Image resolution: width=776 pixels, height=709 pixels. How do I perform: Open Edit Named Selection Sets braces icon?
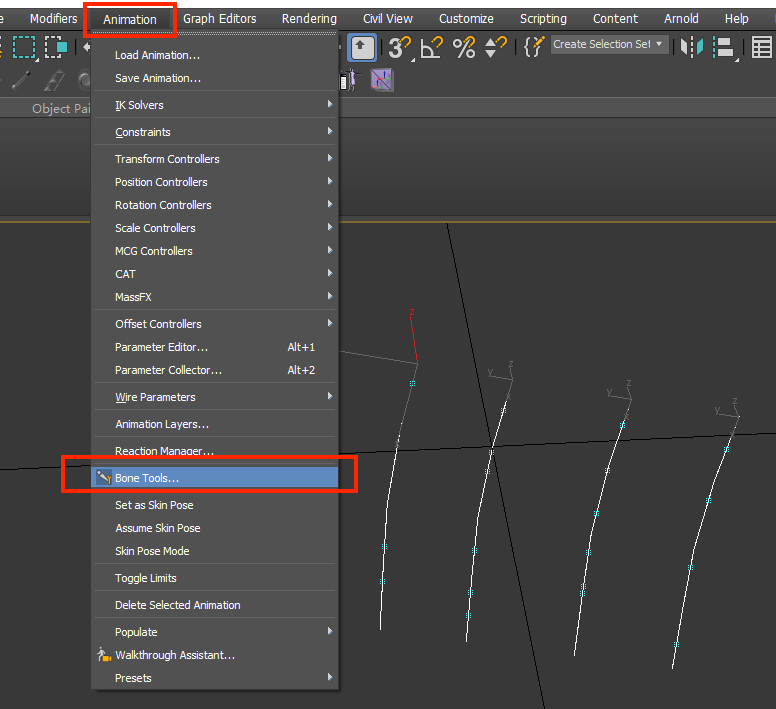(534, 47)
